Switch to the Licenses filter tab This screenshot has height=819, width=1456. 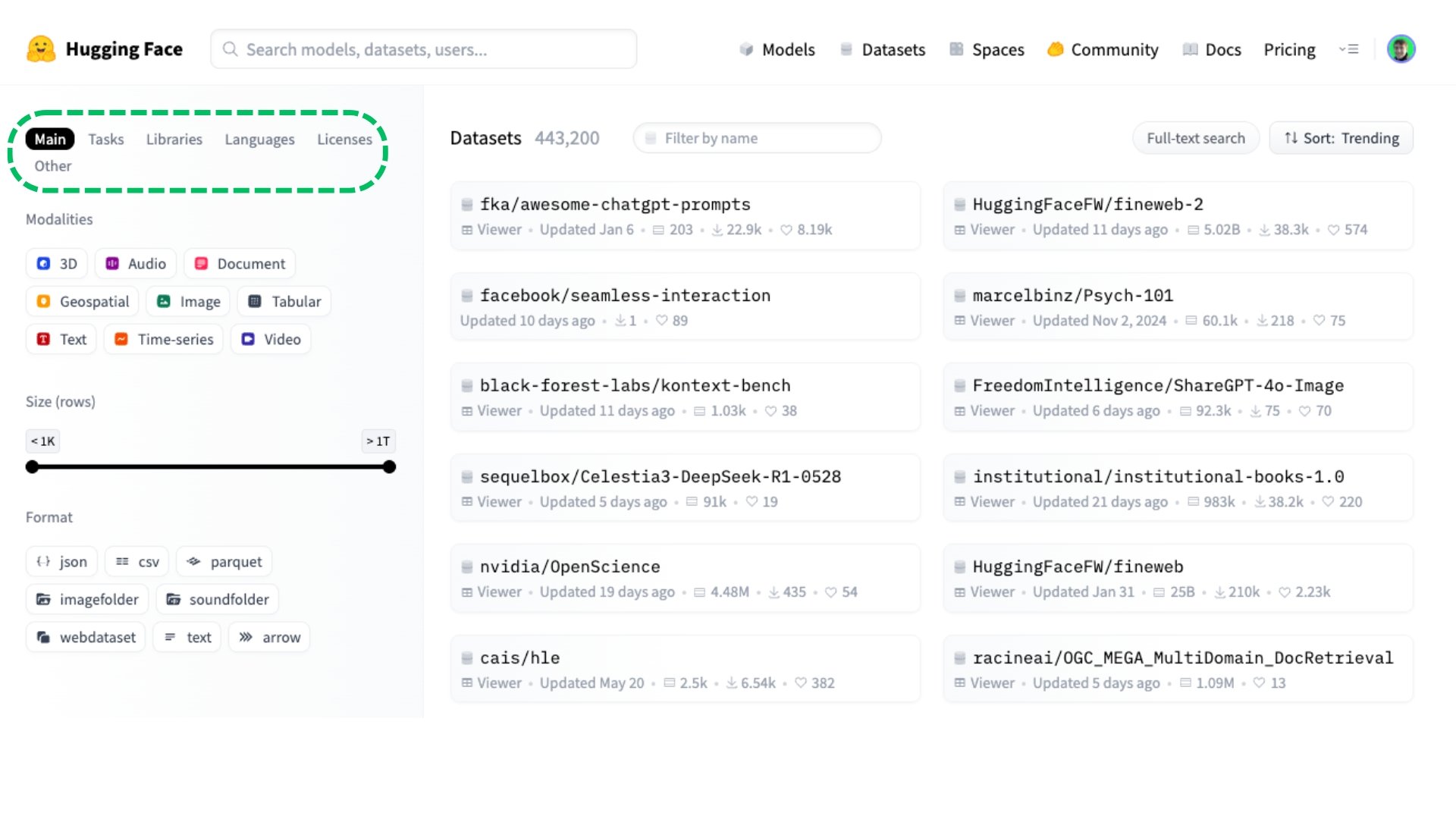344,139
